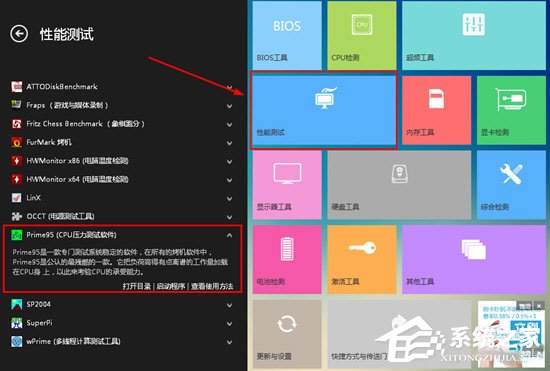This screenshot has width=550, height=371.
Task: Open the BIOS工具 tile
Action: (x=287, y=35)
